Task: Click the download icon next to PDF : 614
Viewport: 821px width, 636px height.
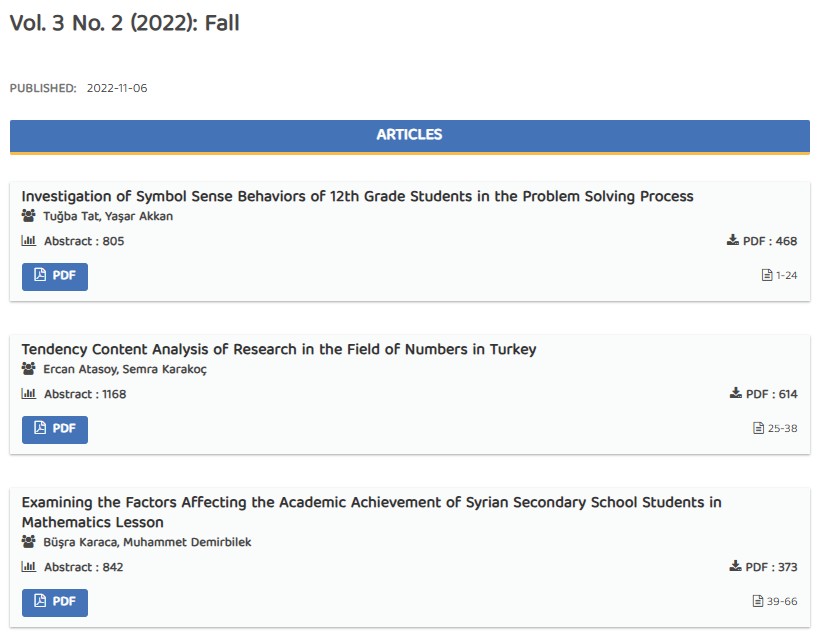Action: (736, 394)
